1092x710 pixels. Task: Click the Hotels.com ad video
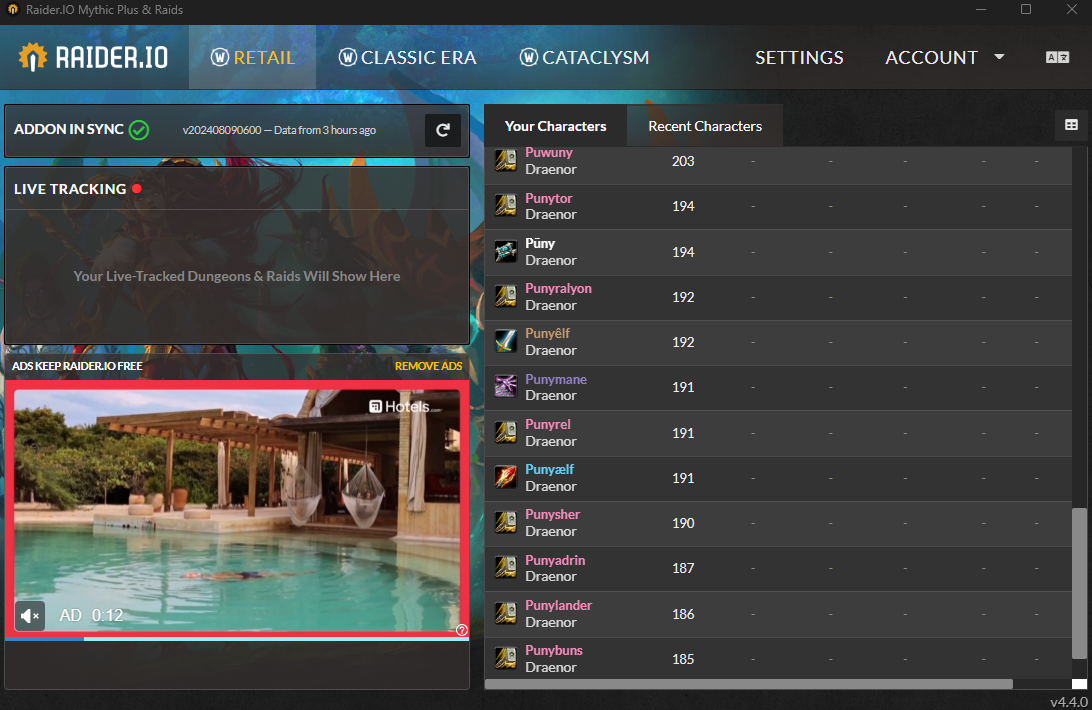click(237, 511)
